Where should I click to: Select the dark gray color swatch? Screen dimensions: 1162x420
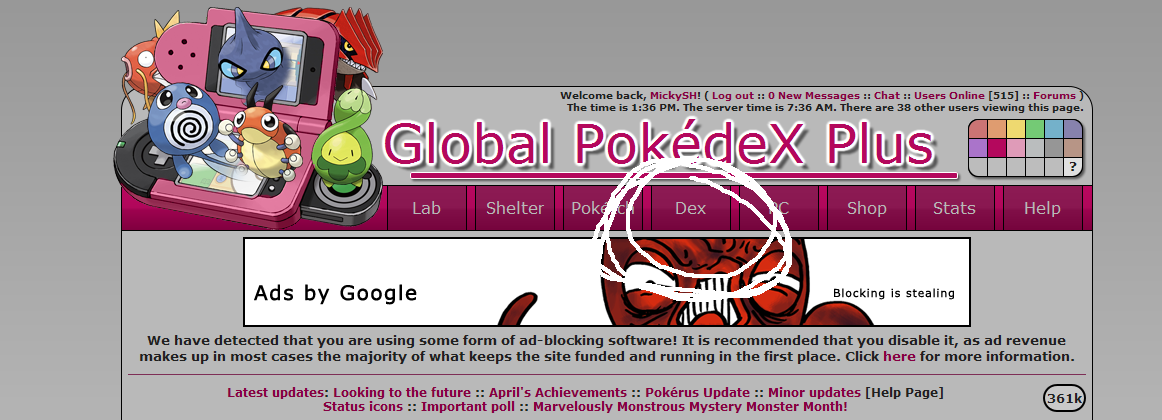tap(1055, 148)
